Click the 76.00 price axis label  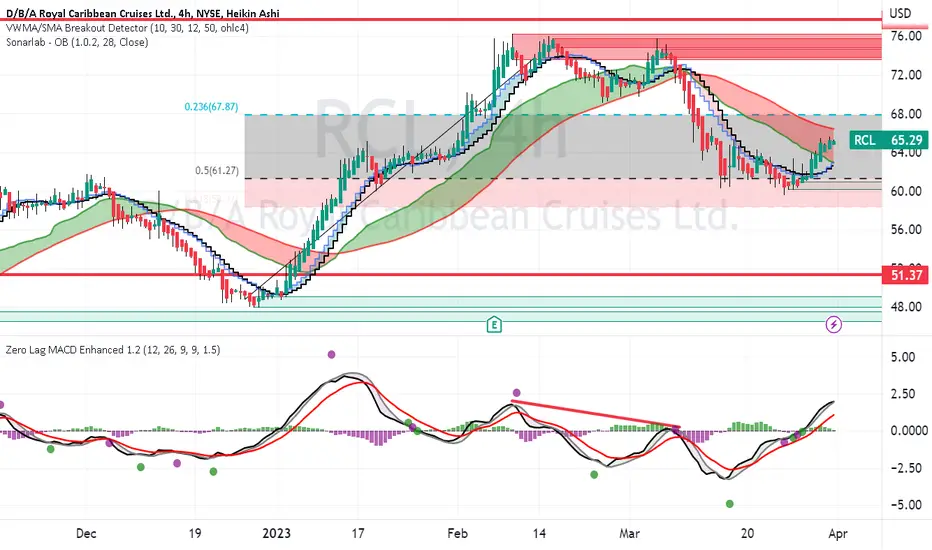click(906, 36)
